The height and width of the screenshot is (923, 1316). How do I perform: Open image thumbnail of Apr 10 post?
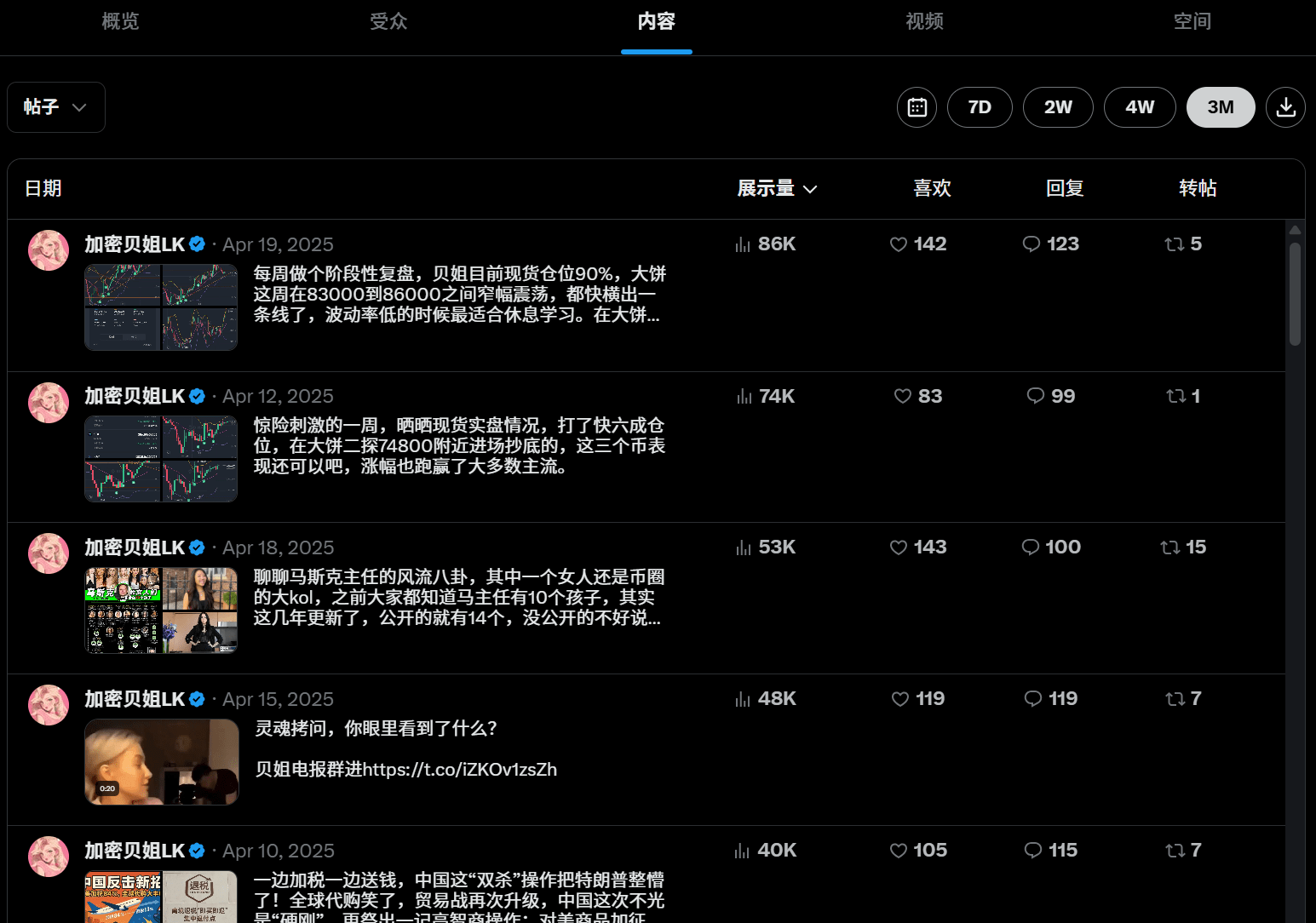point(161,897)
